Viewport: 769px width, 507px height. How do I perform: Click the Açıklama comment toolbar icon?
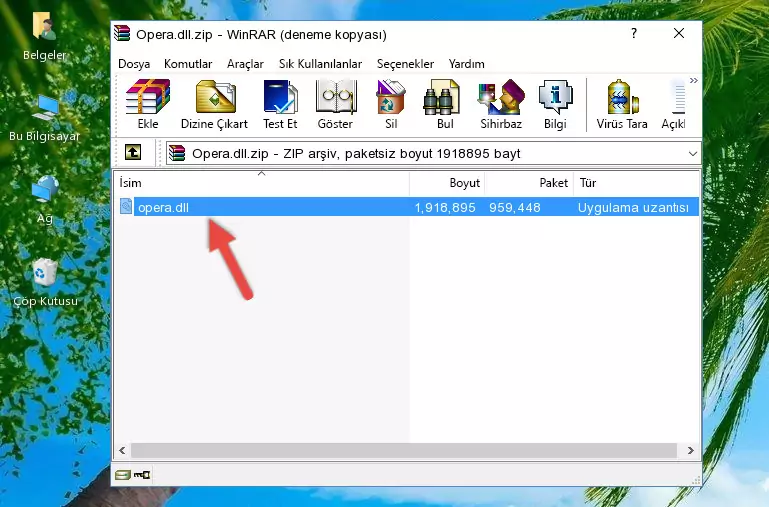tap(674, 104)
